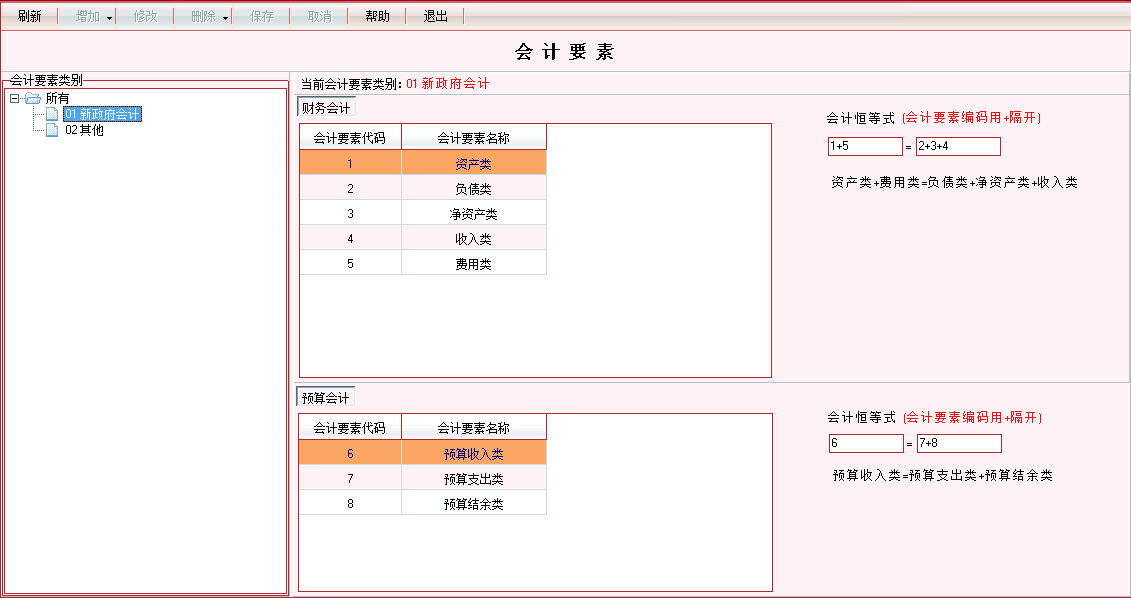
Task: Click the 02 其他 document icon
Action: tap(52, 130)
